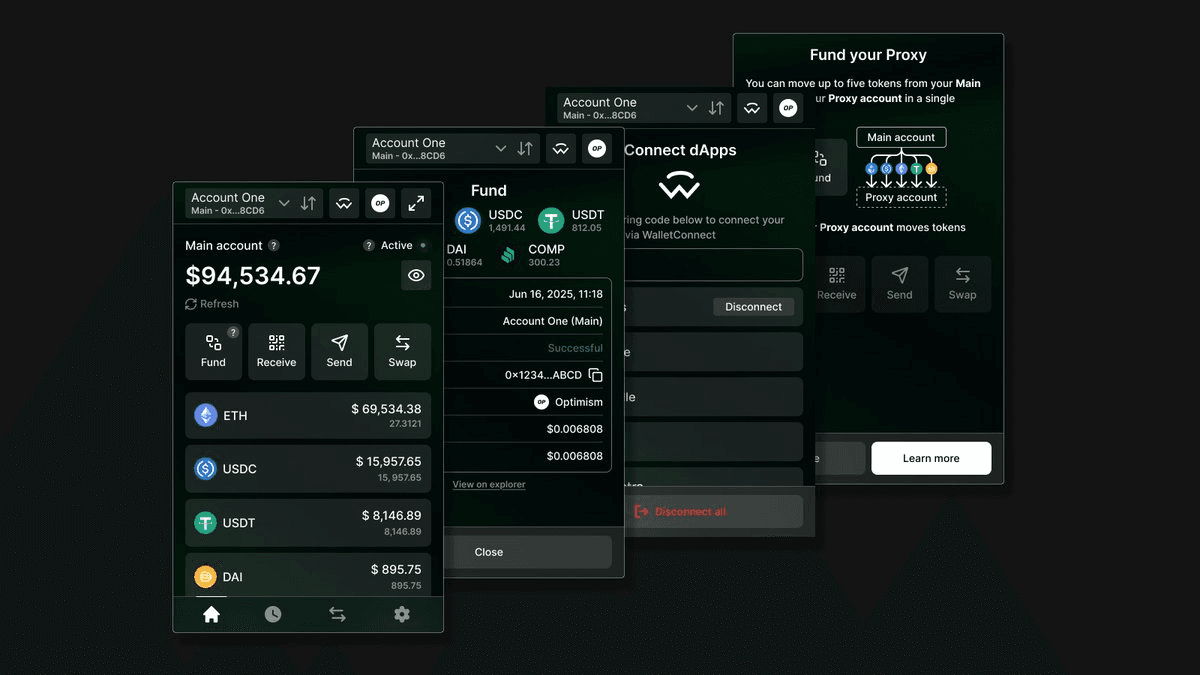Screen dimensions: 1200x675
Task: Open the ETH token row
Action: (x=308, y=415)
